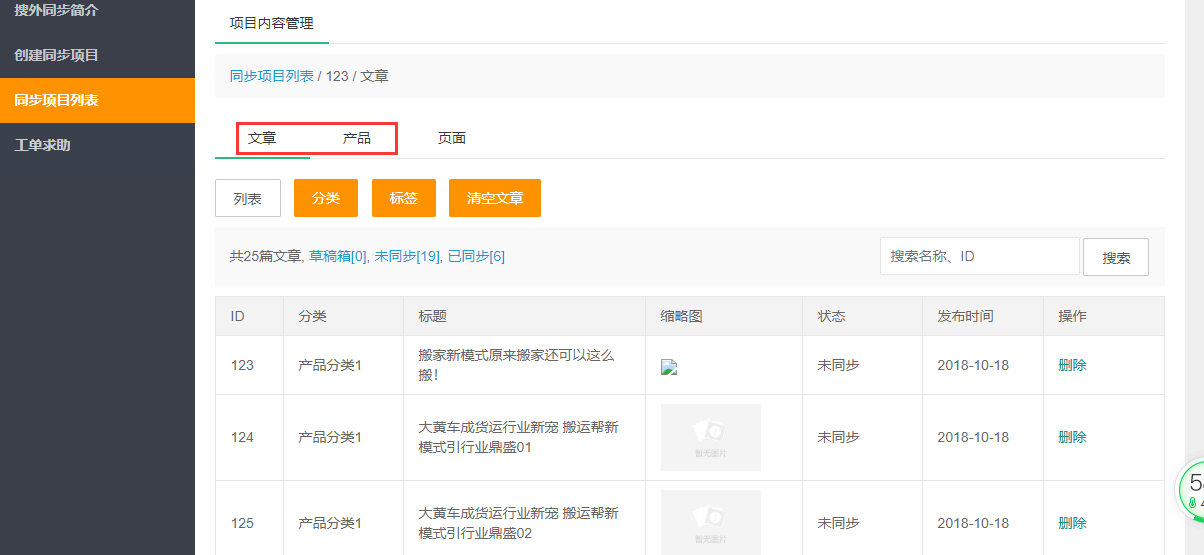
Task: Open 创建同步项目 sidebar item
Action: tap(57, 55)
